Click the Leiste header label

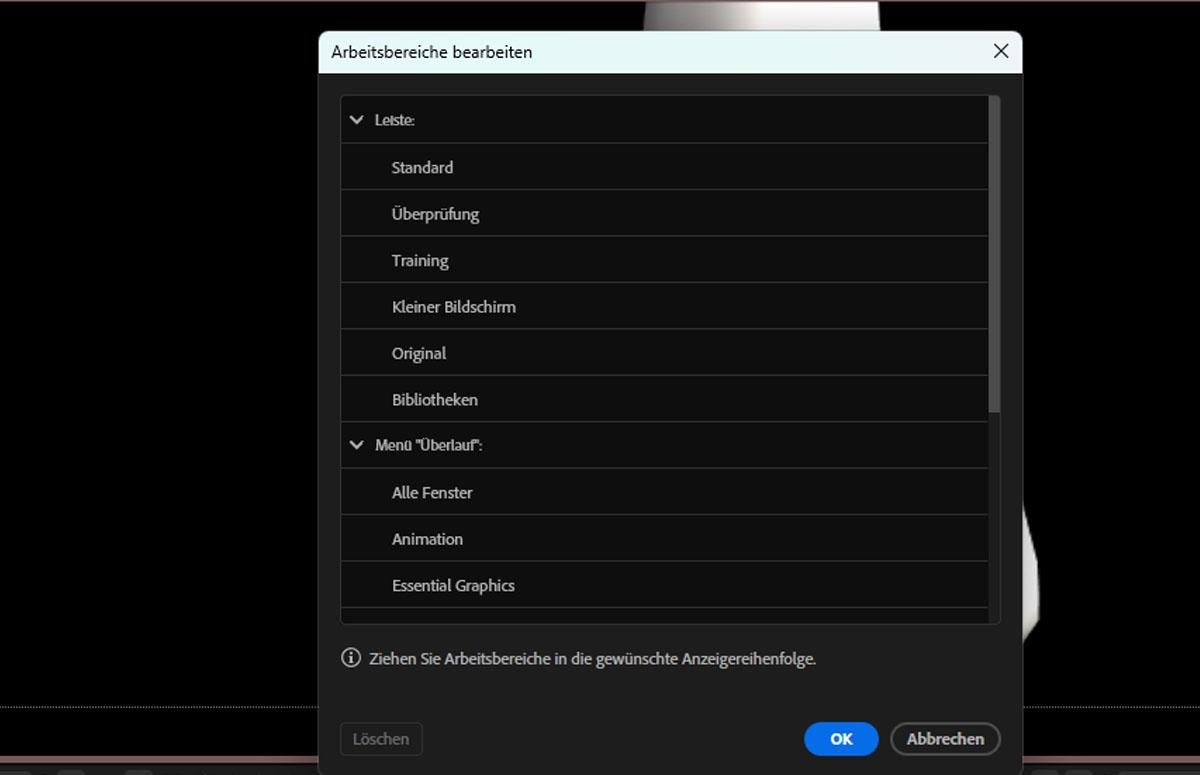[x=395, y=120]
